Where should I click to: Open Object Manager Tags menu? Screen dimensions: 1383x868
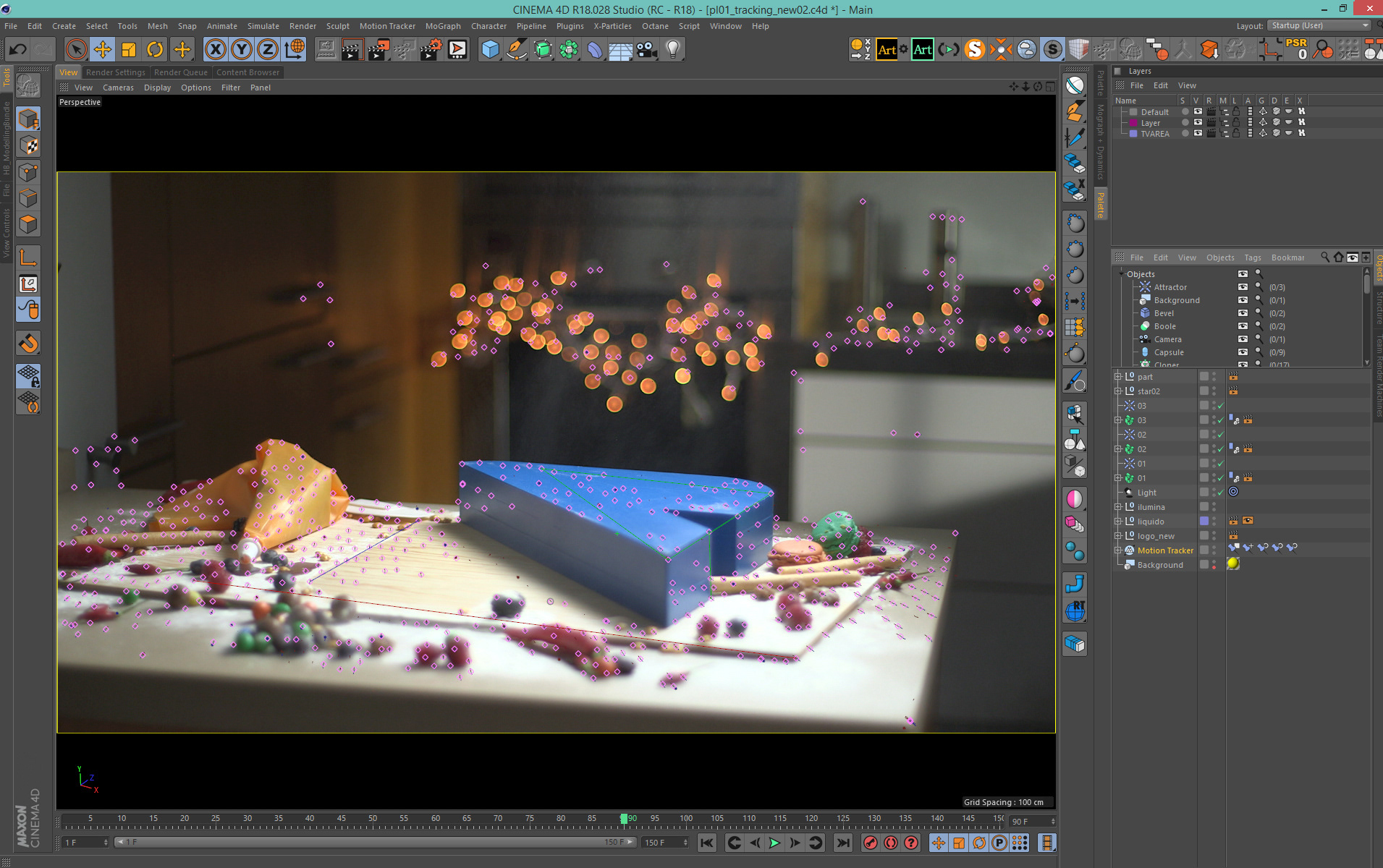click(1253, 258)
